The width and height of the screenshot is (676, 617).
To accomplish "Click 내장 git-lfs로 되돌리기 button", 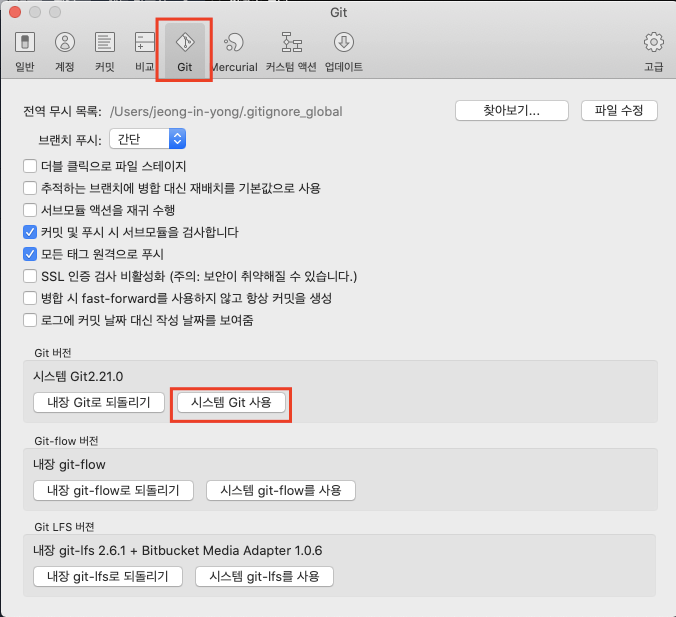I will click(x=108, y=576).
